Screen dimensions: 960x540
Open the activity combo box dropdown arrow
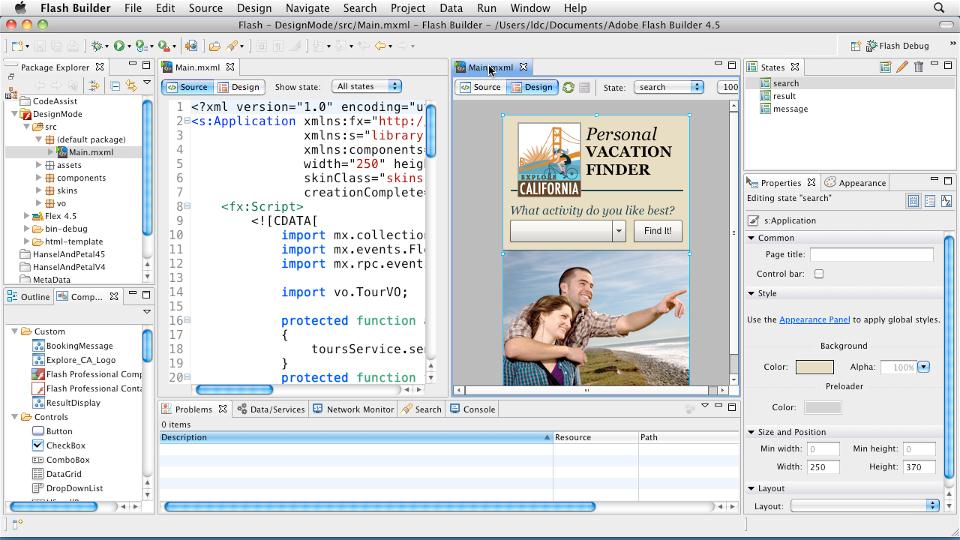[x=619, y=231]
